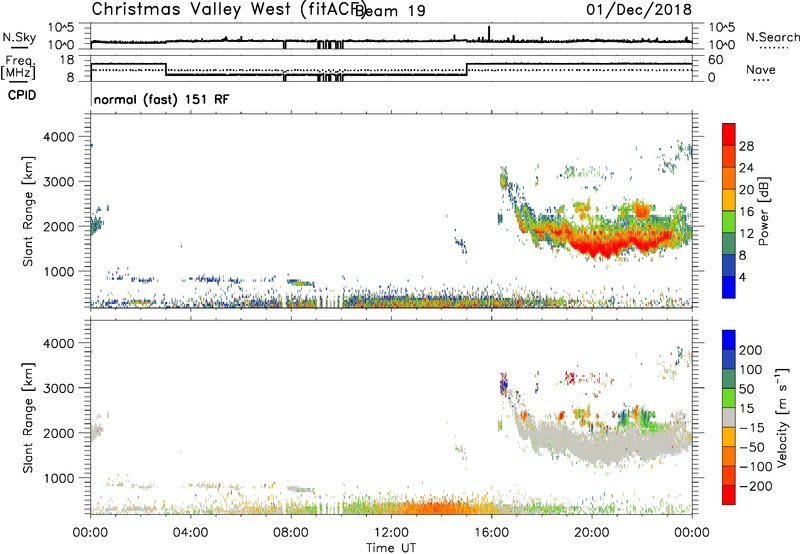
Task: Click the 'Slant Range [km]' label of power panel
Action: [28, 211]
